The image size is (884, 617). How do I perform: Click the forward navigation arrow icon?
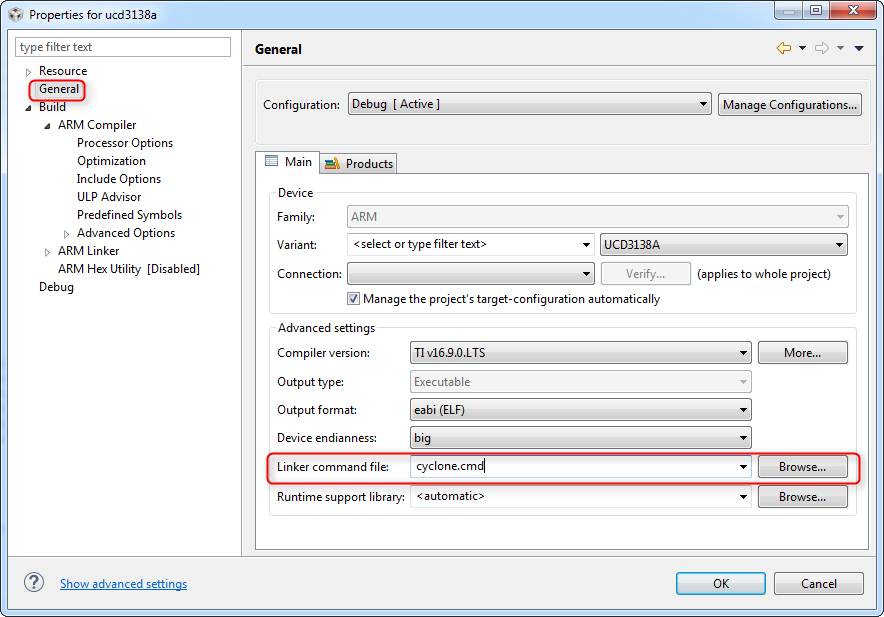point(822,48)
